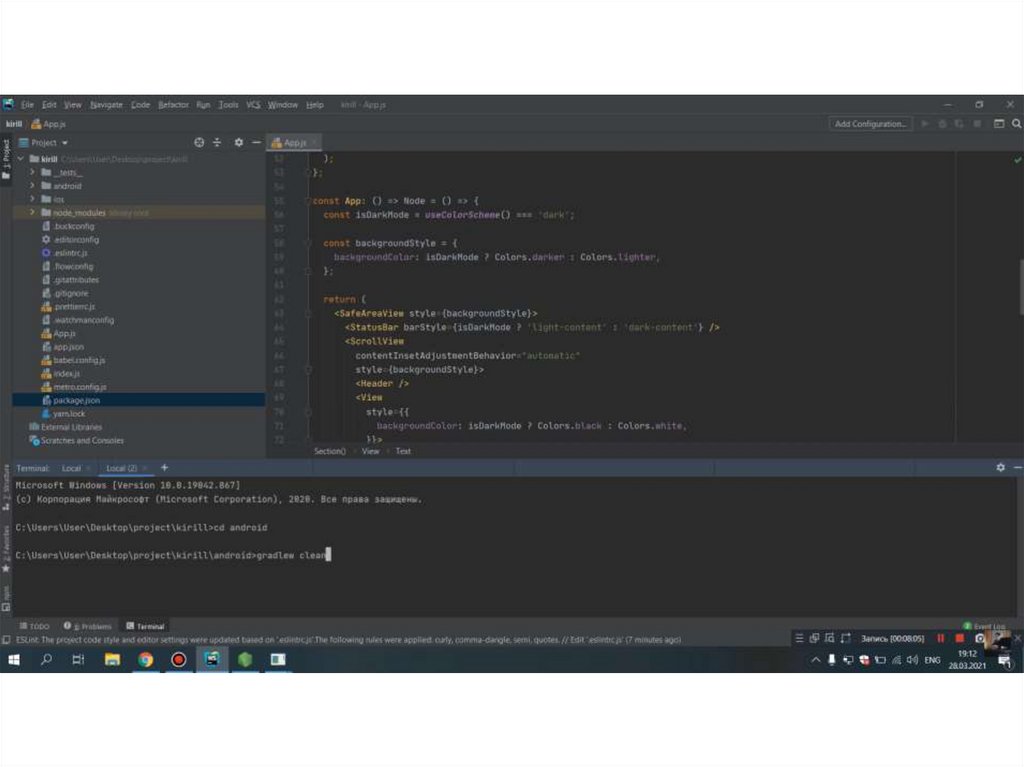Expand the ios folder
The image size is (1024, 767).
(32, 199)
